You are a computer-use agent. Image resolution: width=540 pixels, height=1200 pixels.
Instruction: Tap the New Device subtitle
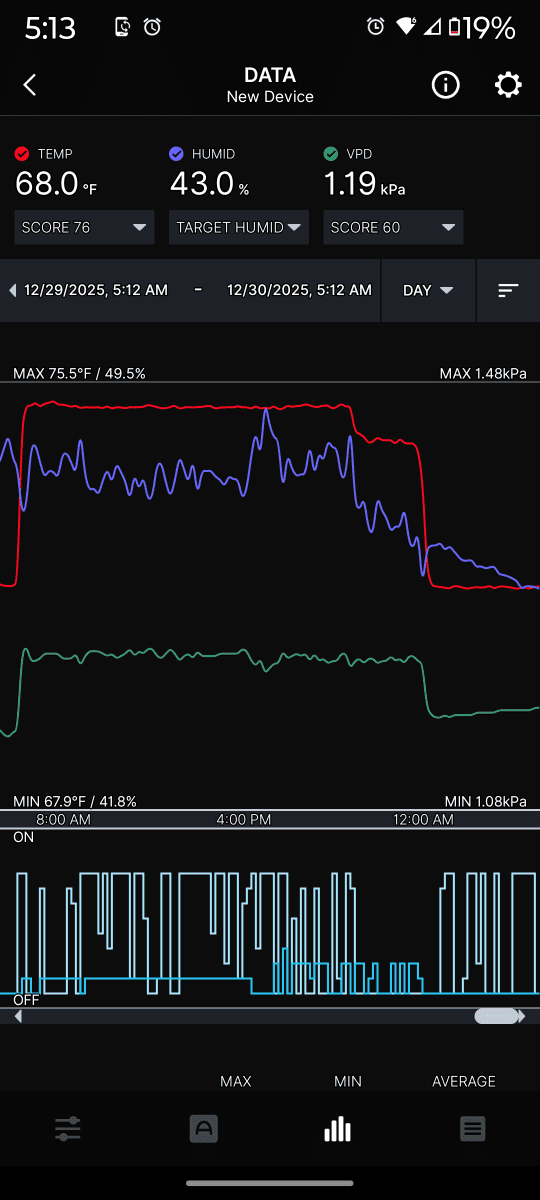[270, 97]
